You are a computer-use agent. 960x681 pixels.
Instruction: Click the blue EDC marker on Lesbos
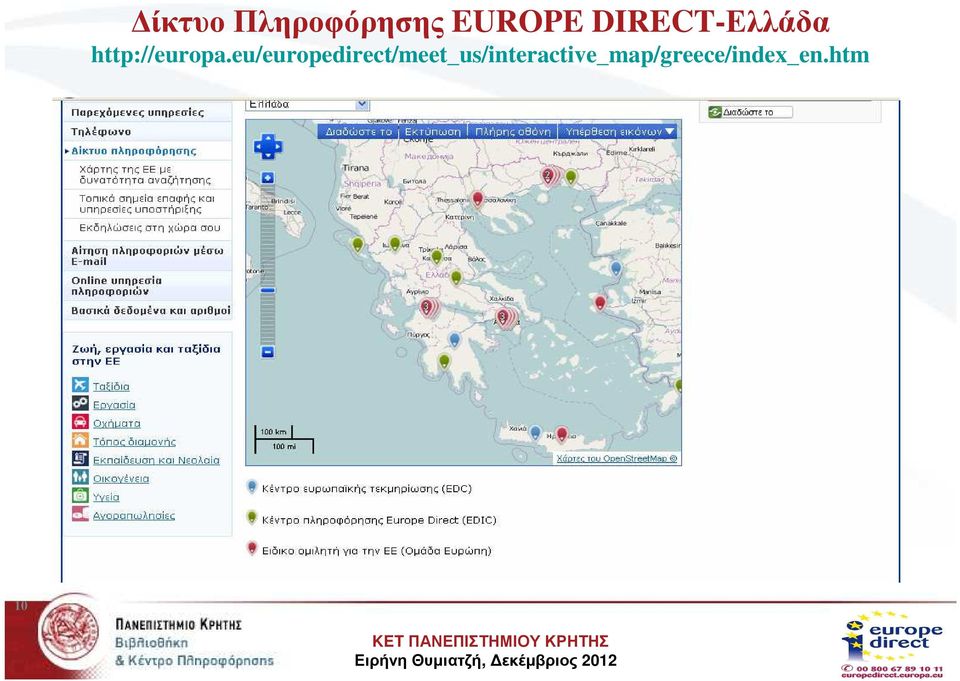coord(617,268)
